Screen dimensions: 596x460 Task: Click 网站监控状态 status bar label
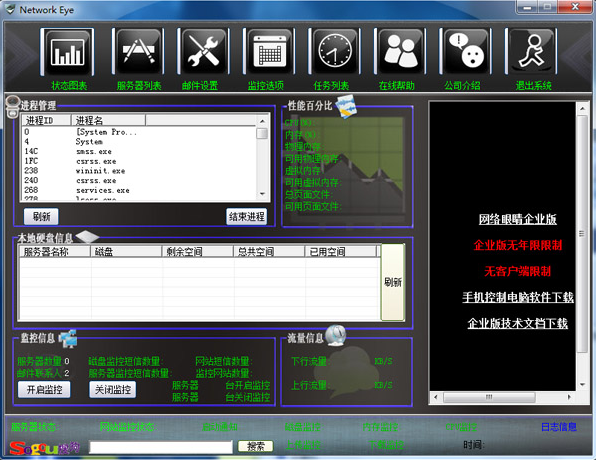(x=127, y=427)
